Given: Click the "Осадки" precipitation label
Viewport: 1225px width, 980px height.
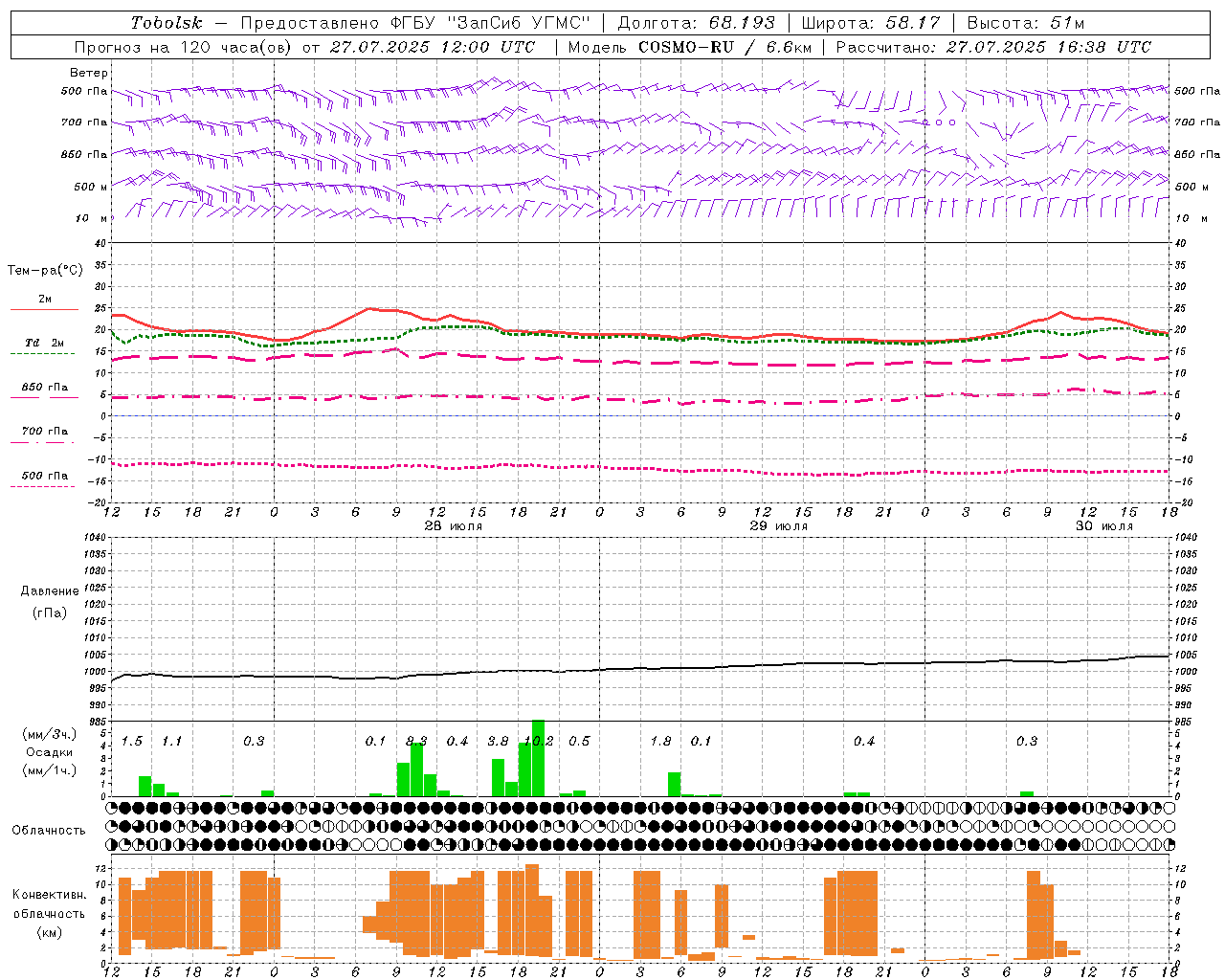Looking at the screenshot, I should (49, 752).
